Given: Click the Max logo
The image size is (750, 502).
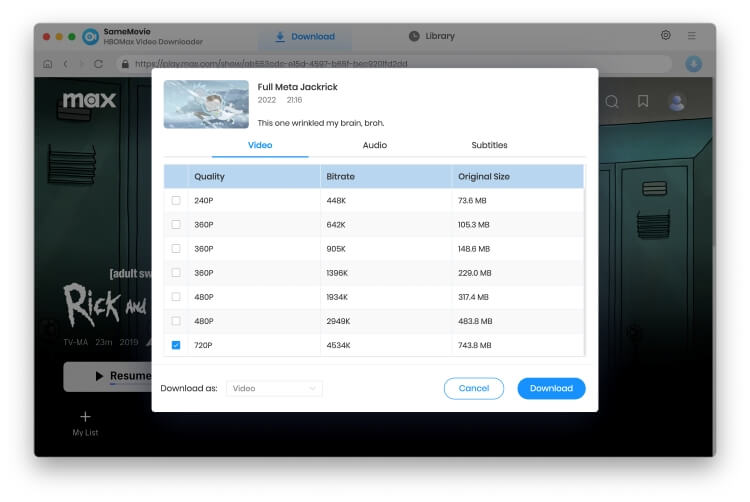Looking at the screenshot, I should [89, 100].
